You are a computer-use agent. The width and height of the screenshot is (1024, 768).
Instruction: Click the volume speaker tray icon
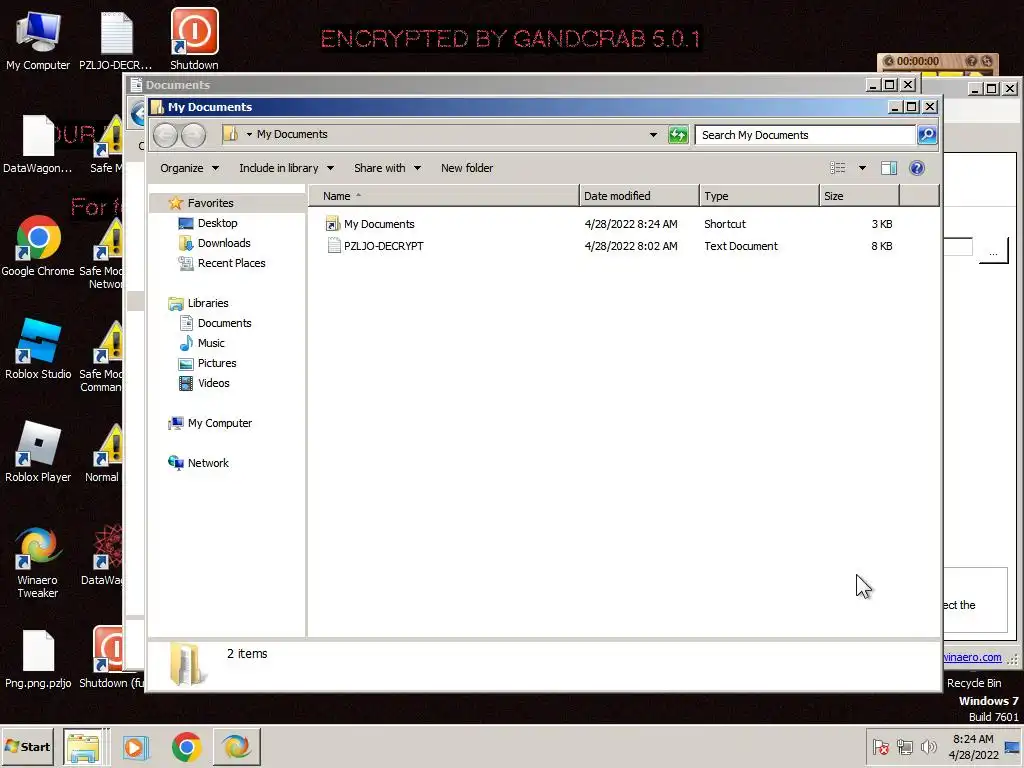(x=928, y=746)
